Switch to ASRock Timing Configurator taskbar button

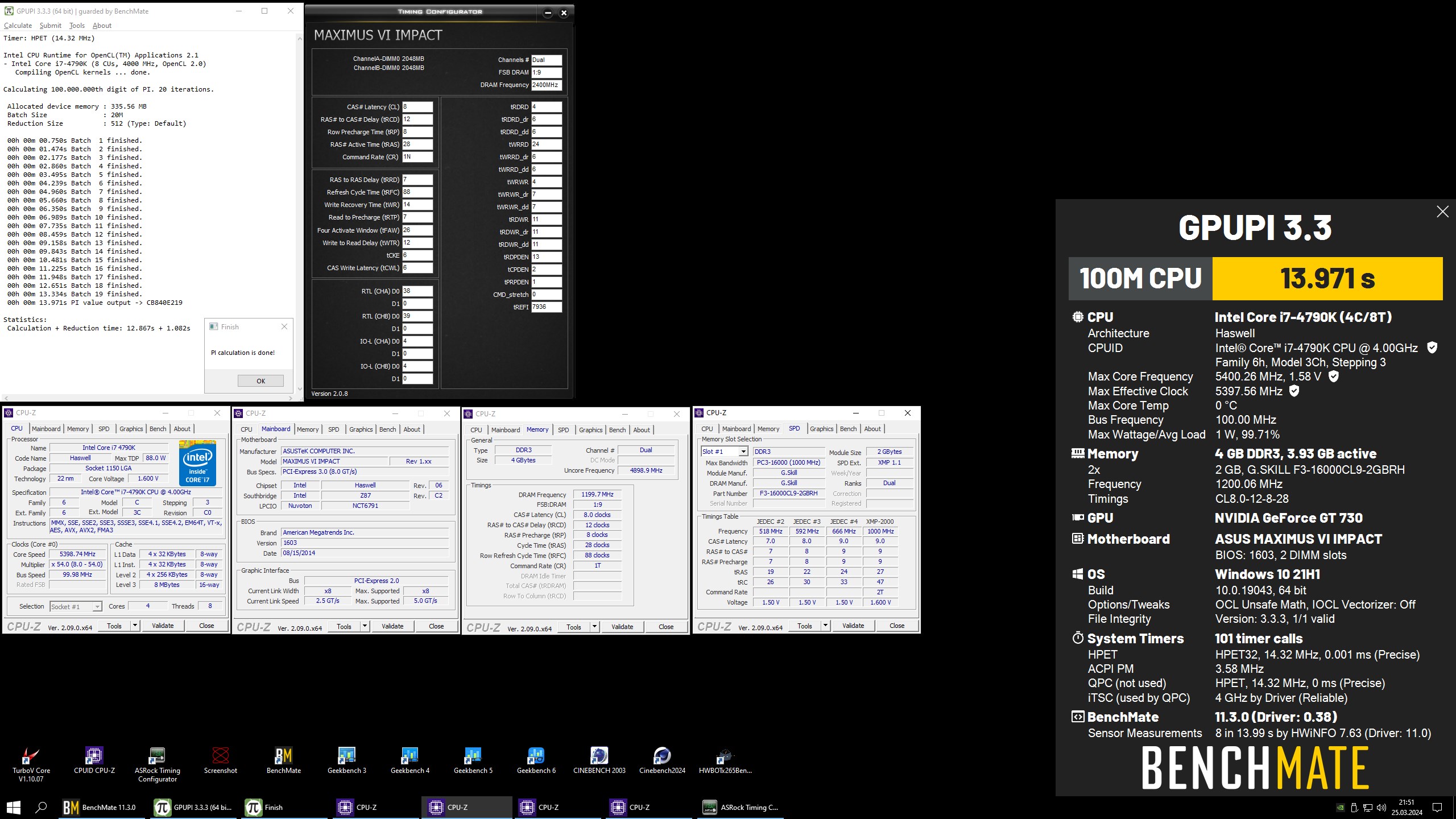coord(741,807)
